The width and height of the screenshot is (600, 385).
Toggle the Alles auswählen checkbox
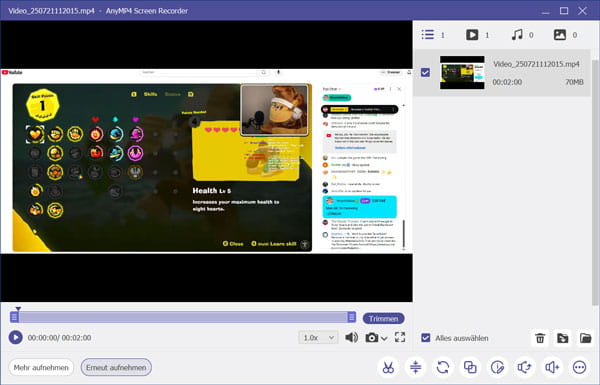426,338
